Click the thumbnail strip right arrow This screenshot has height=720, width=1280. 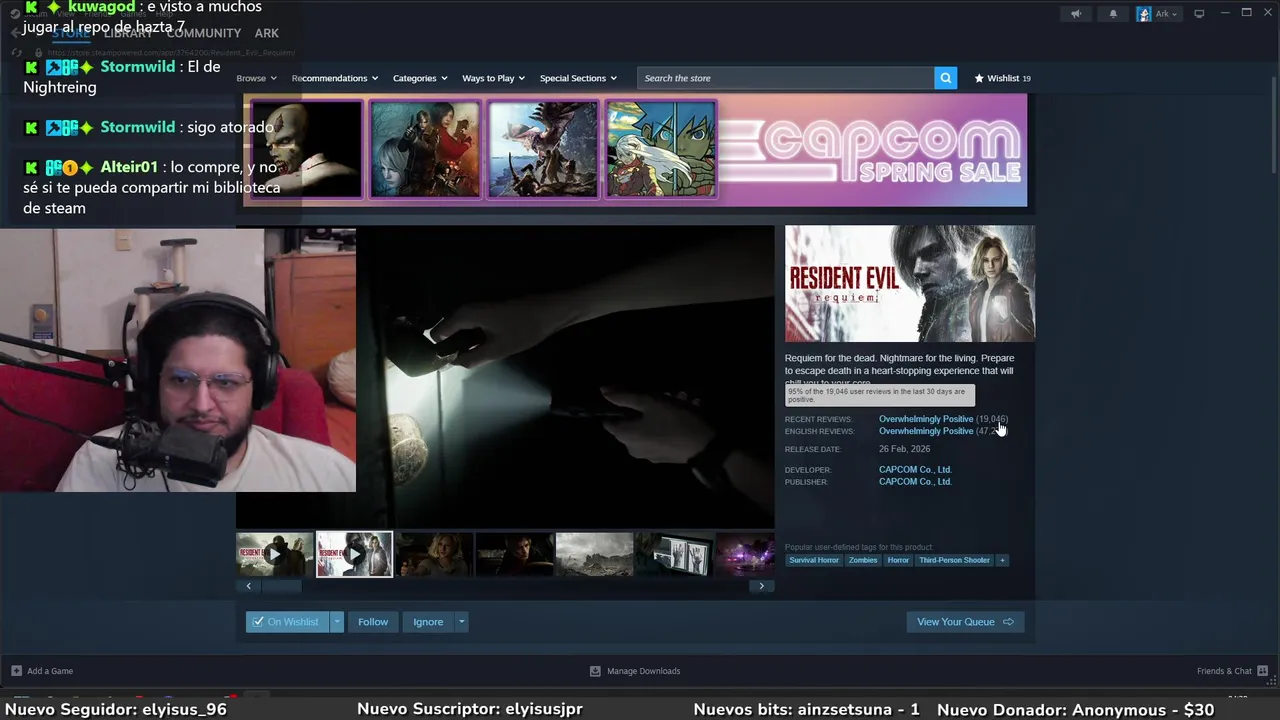point(762,586)
